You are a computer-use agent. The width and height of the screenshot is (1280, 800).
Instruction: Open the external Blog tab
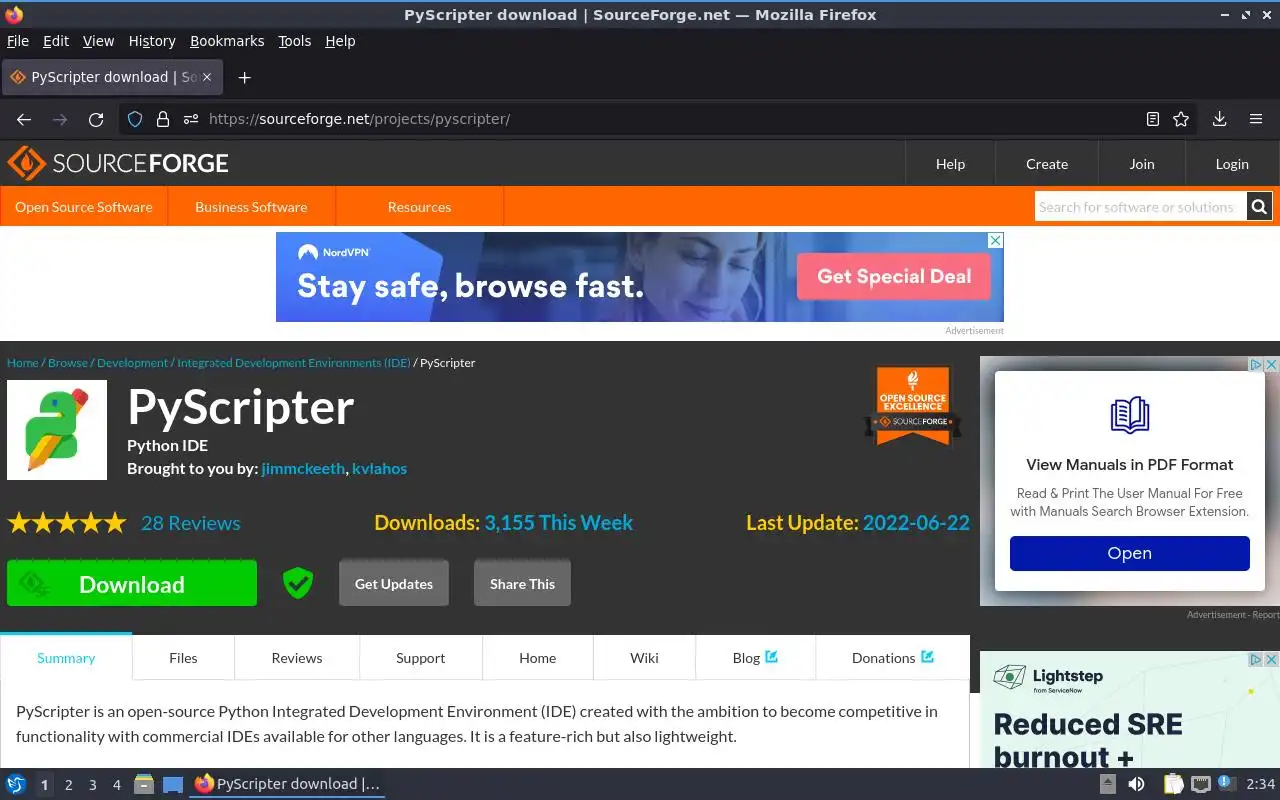(x=755, y=658)
